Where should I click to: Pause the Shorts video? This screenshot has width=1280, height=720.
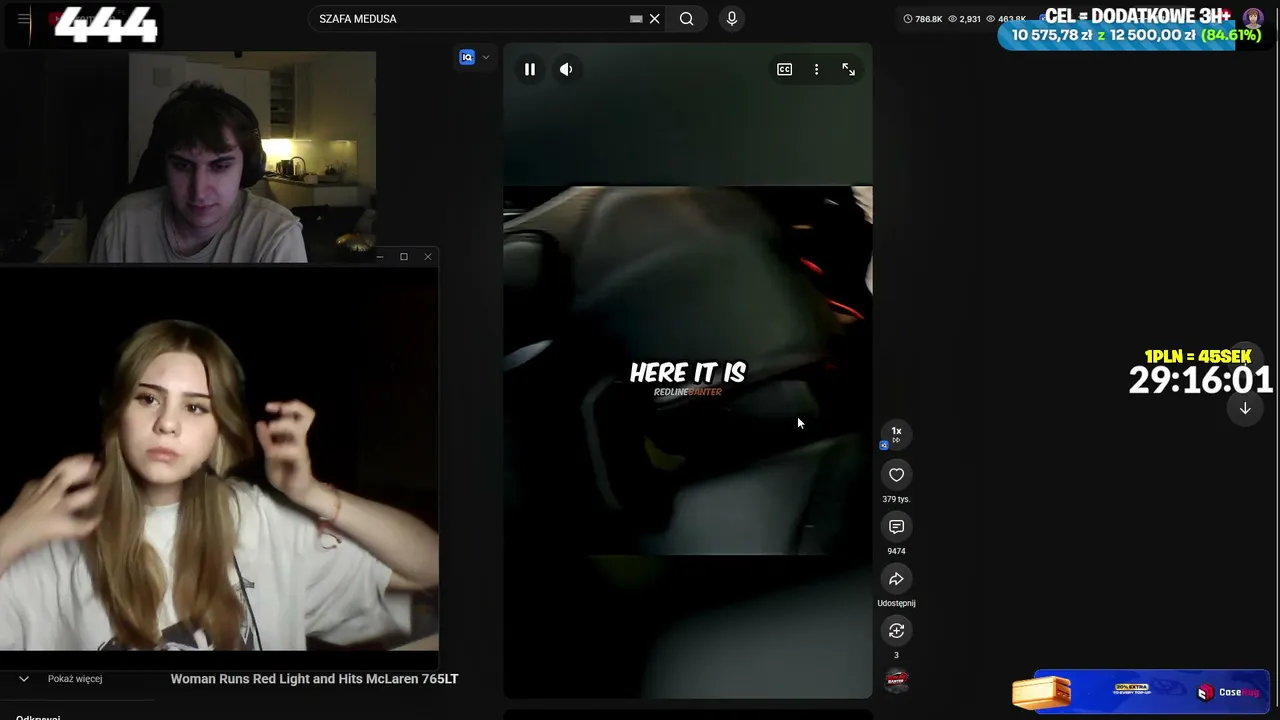click(x=530, y=69)
